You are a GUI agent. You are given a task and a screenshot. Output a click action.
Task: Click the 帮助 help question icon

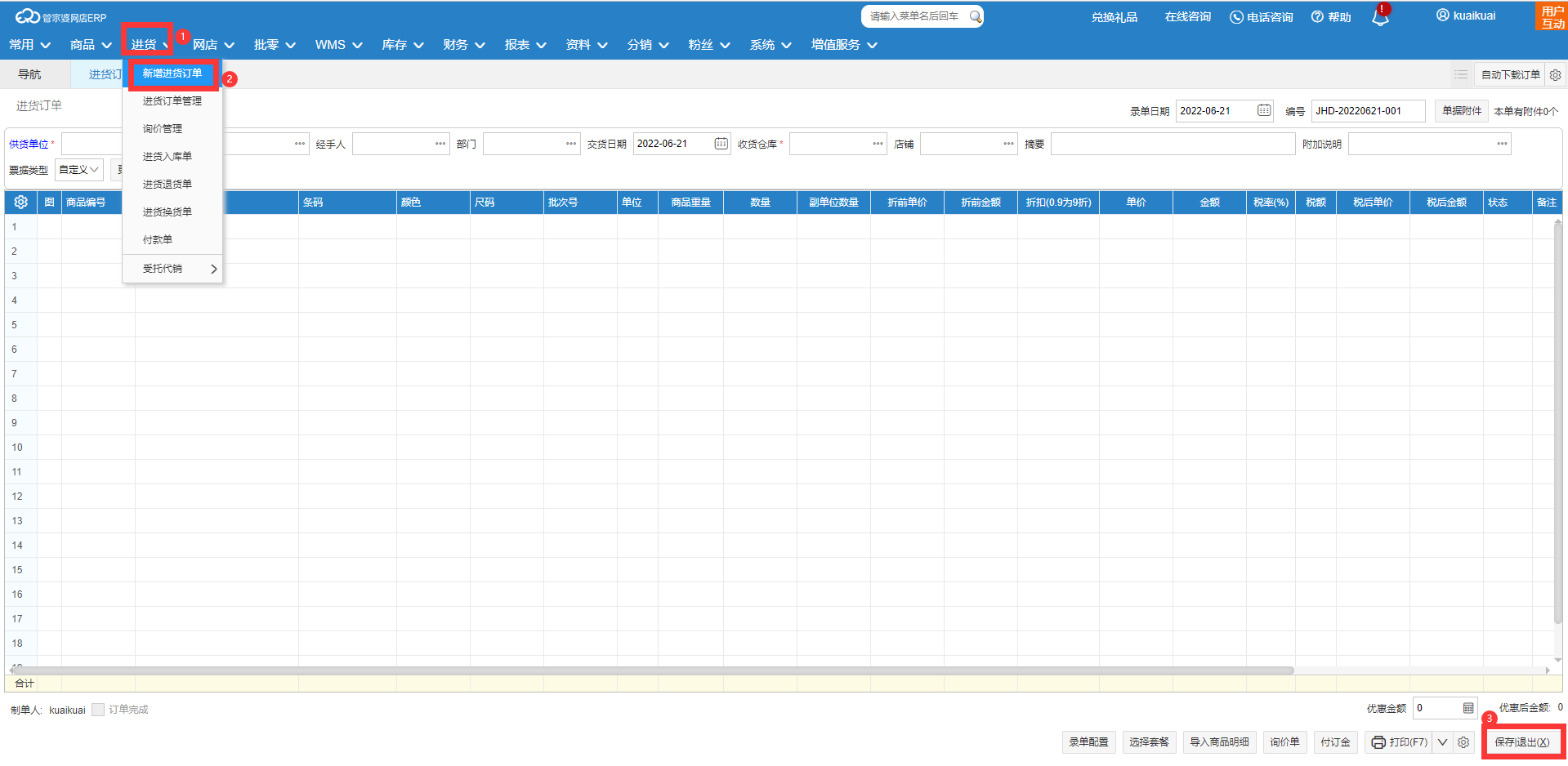coord(1331,17)
